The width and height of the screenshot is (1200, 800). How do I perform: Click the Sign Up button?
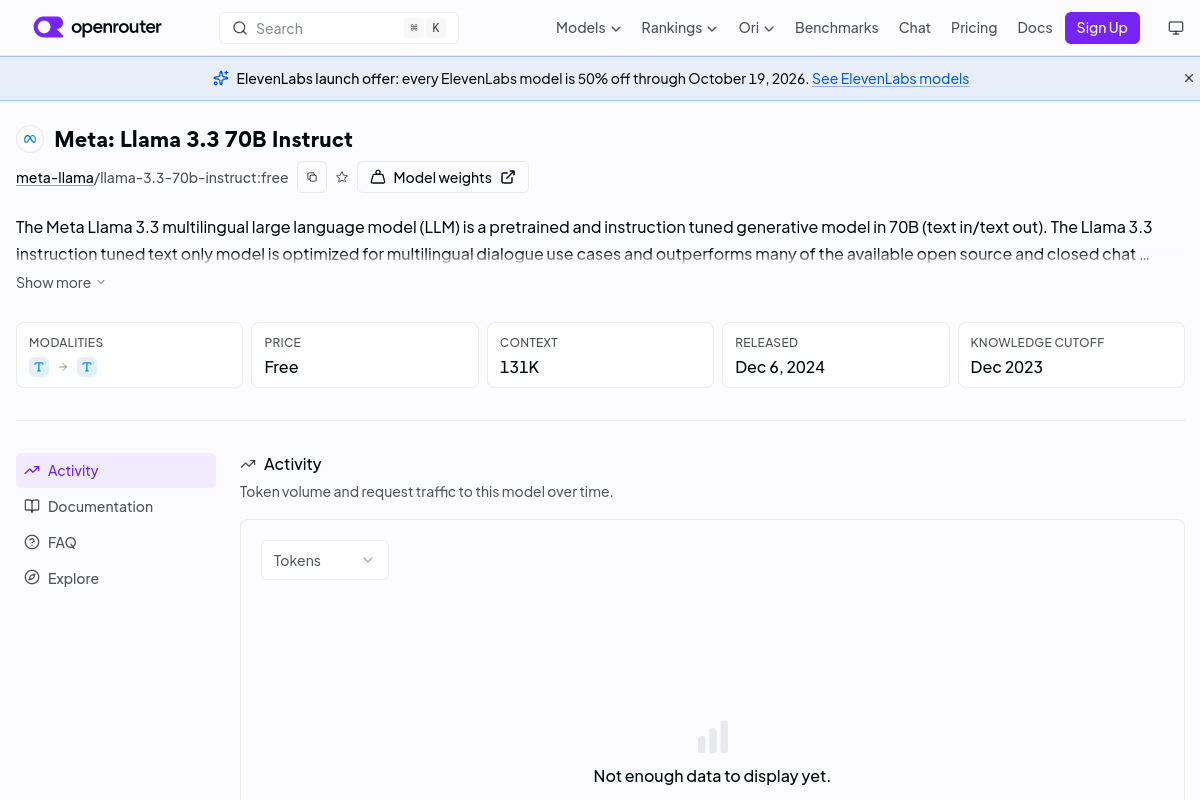coord(1102,28)
